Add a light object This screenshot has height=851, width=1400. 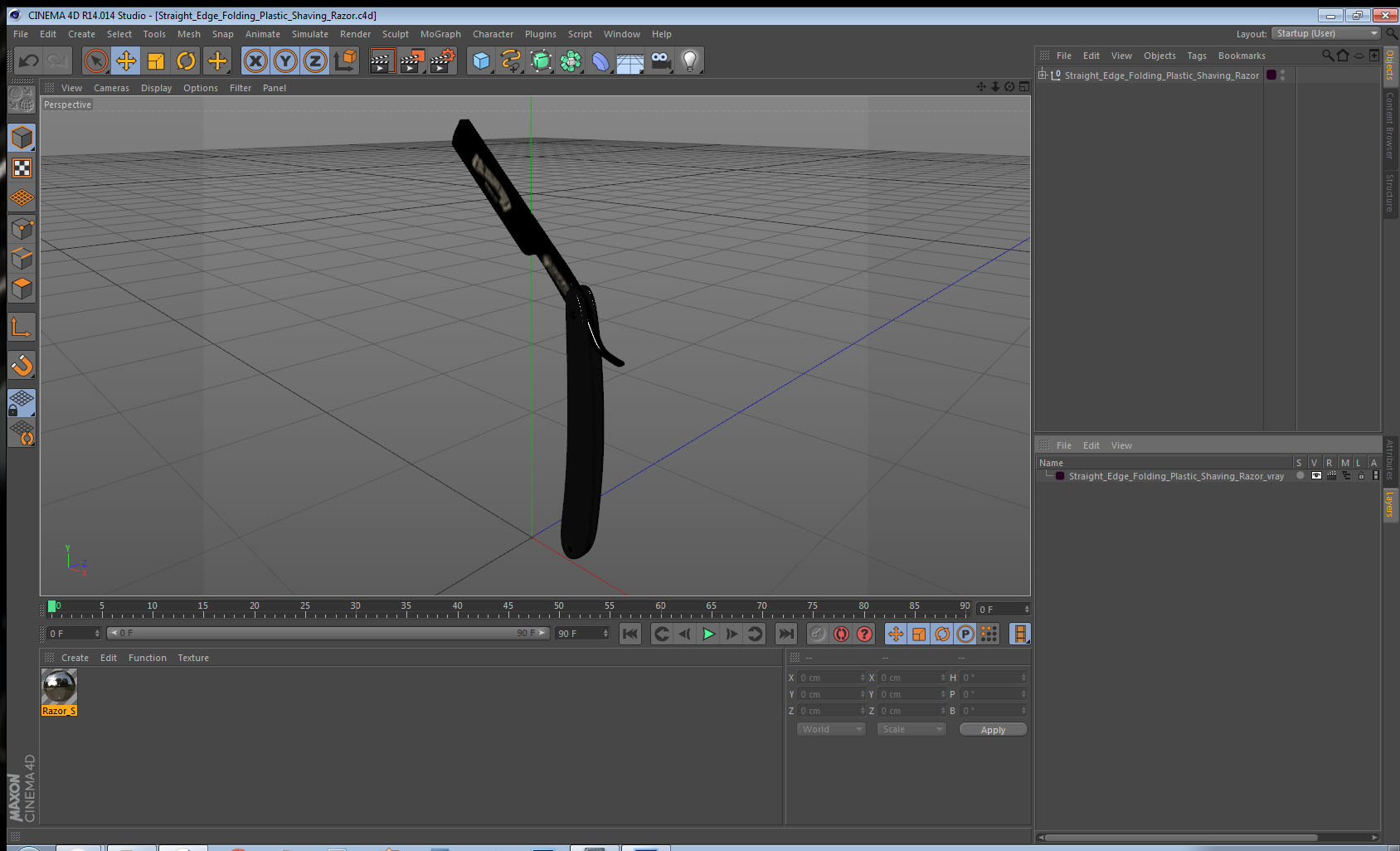coord(690,61)
